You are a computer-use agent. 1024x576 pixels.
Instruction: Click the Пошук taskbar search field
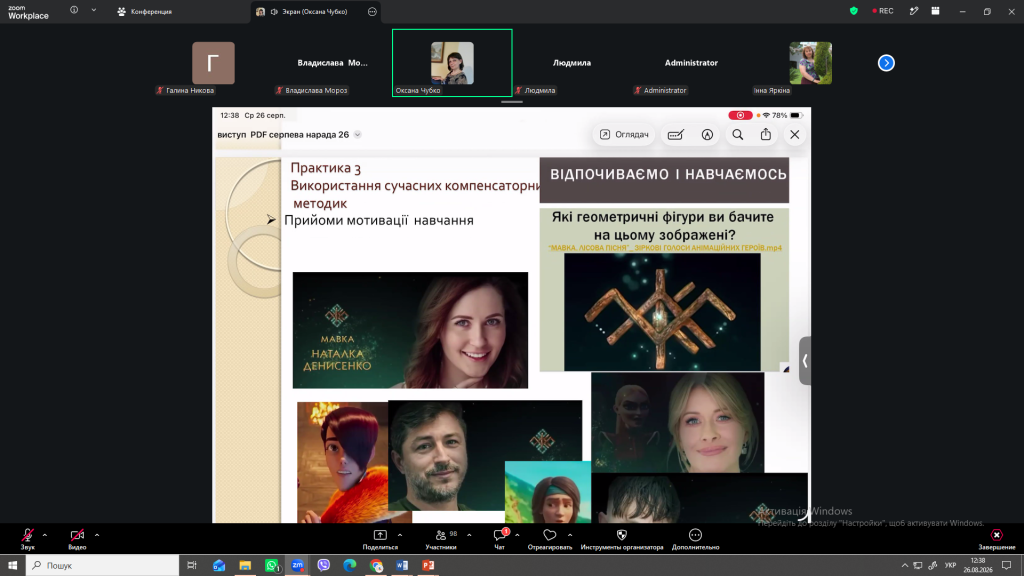103,565
